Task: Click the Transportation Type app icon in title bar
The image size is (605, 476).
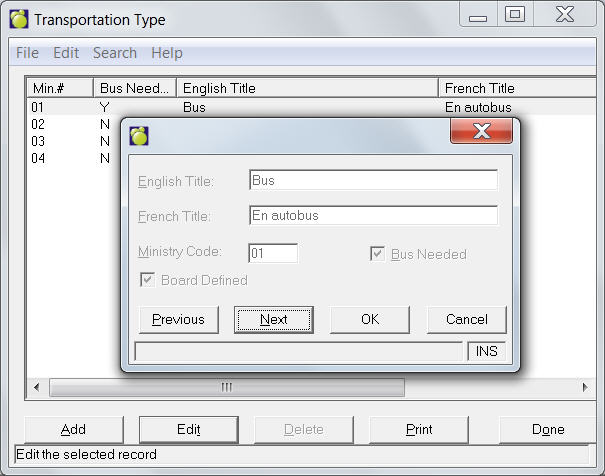Action: click(x=18, y=19)
